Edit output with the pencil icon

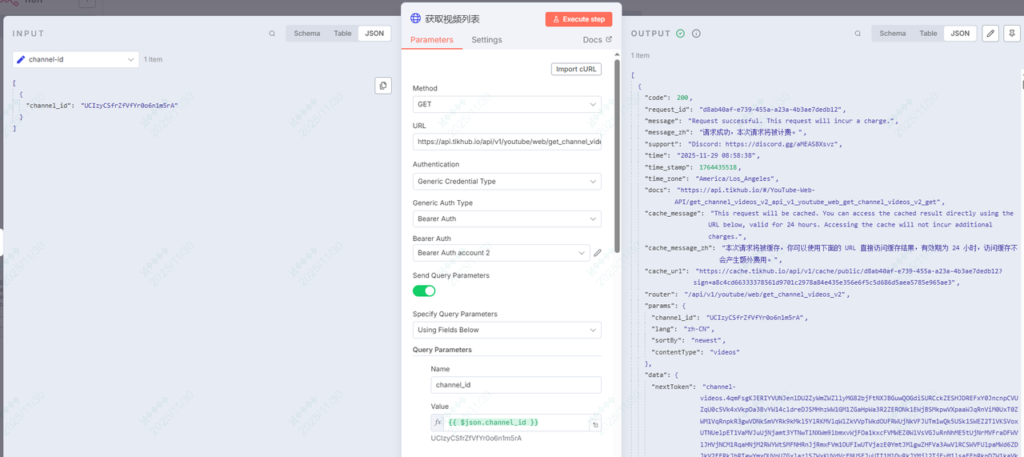(x=990, y=33)
